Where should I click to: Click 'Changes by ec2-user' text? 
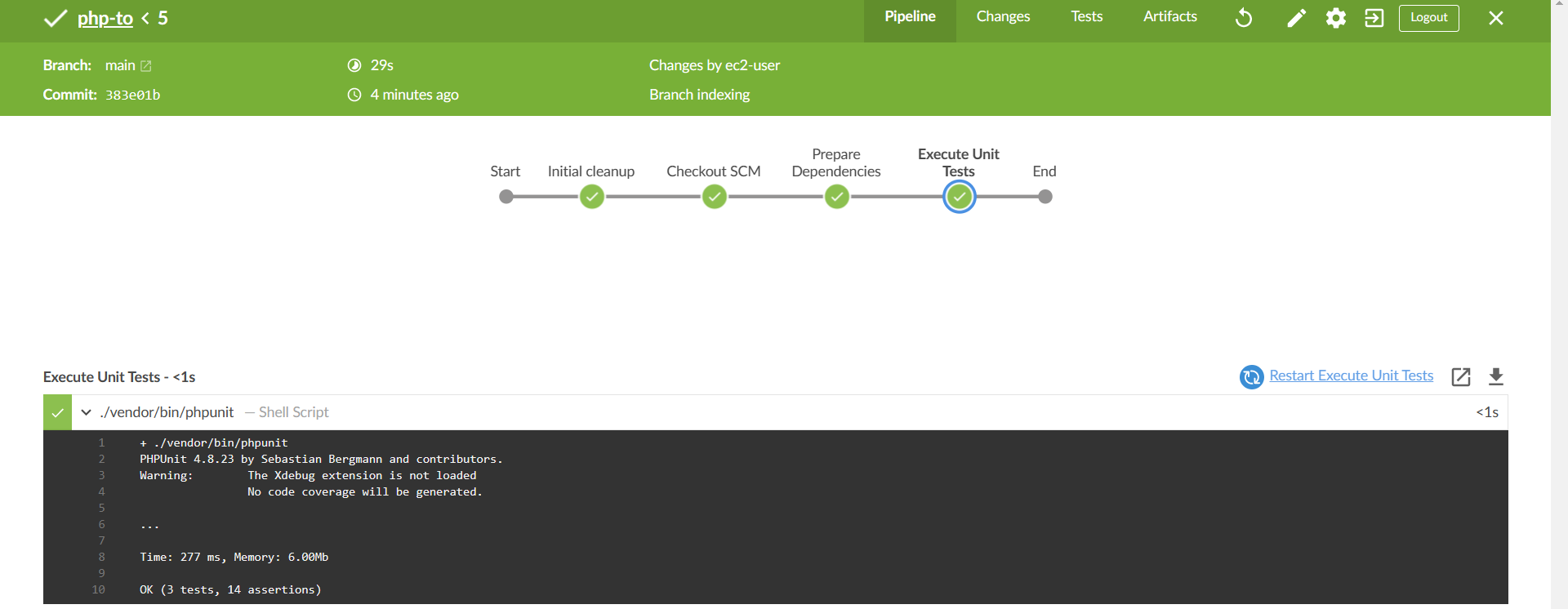pos(715,65)
